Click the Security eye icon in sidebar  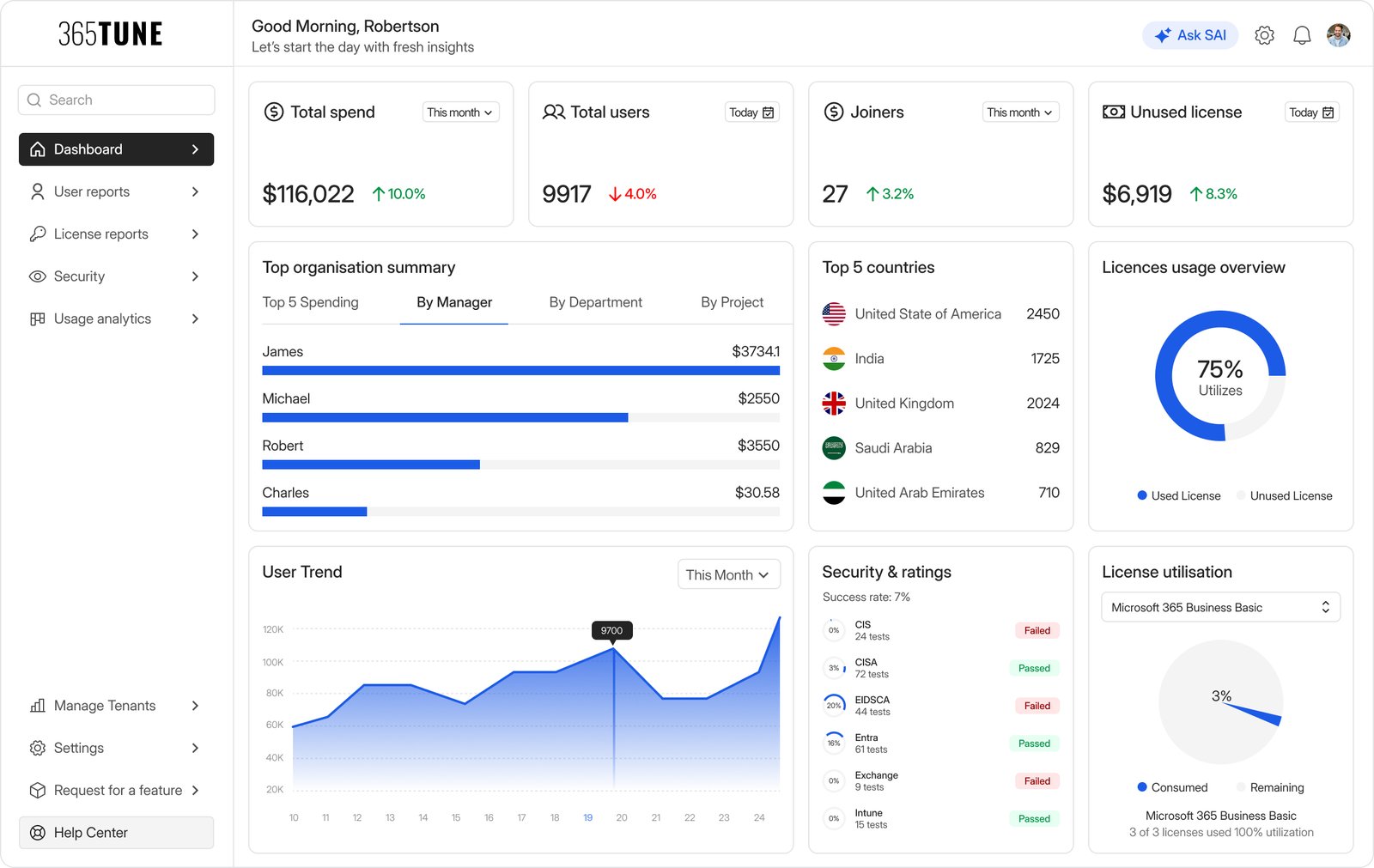click(x=37, y=276)
